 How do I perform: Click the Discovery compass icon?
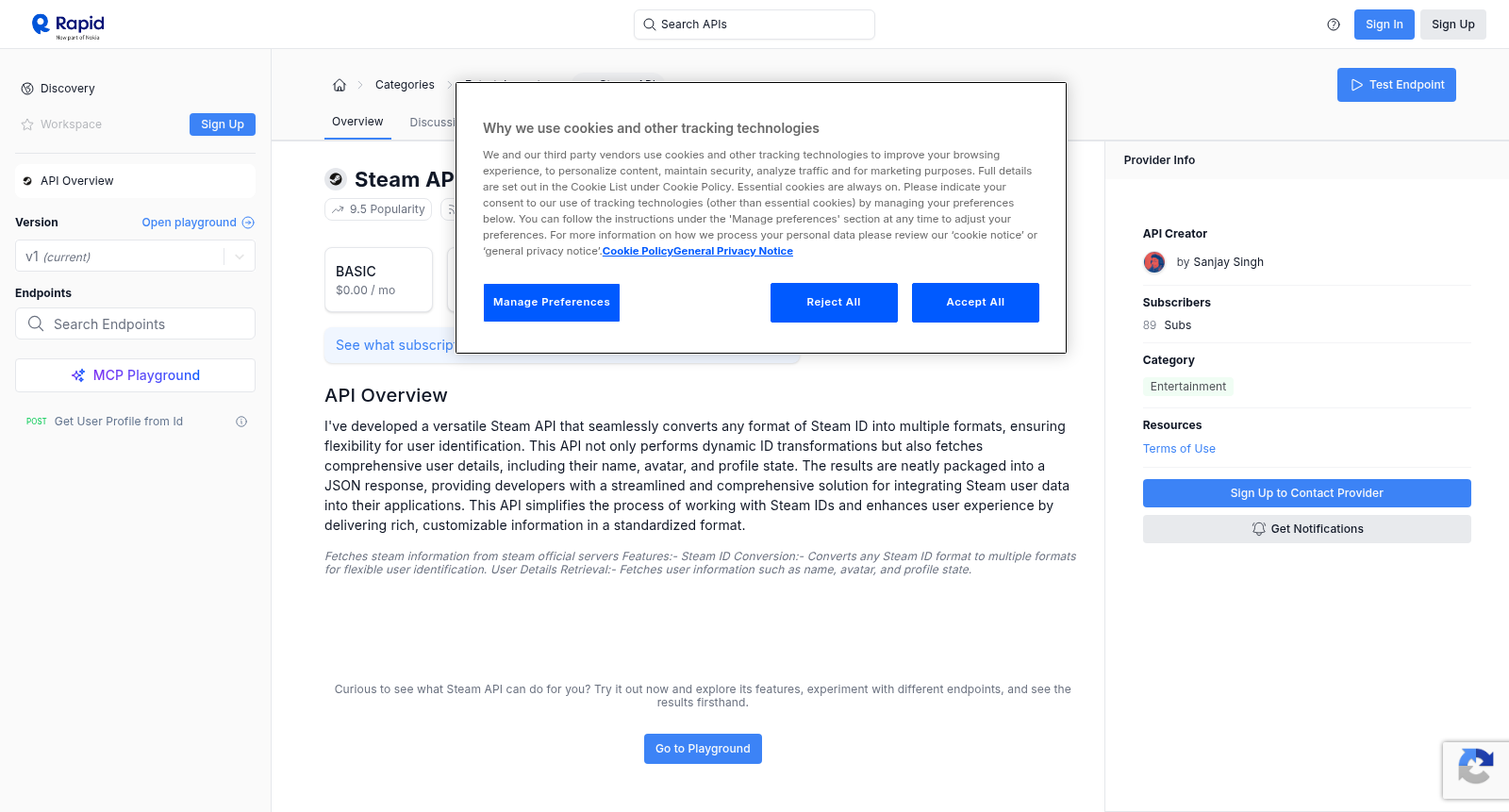[27, 89]
